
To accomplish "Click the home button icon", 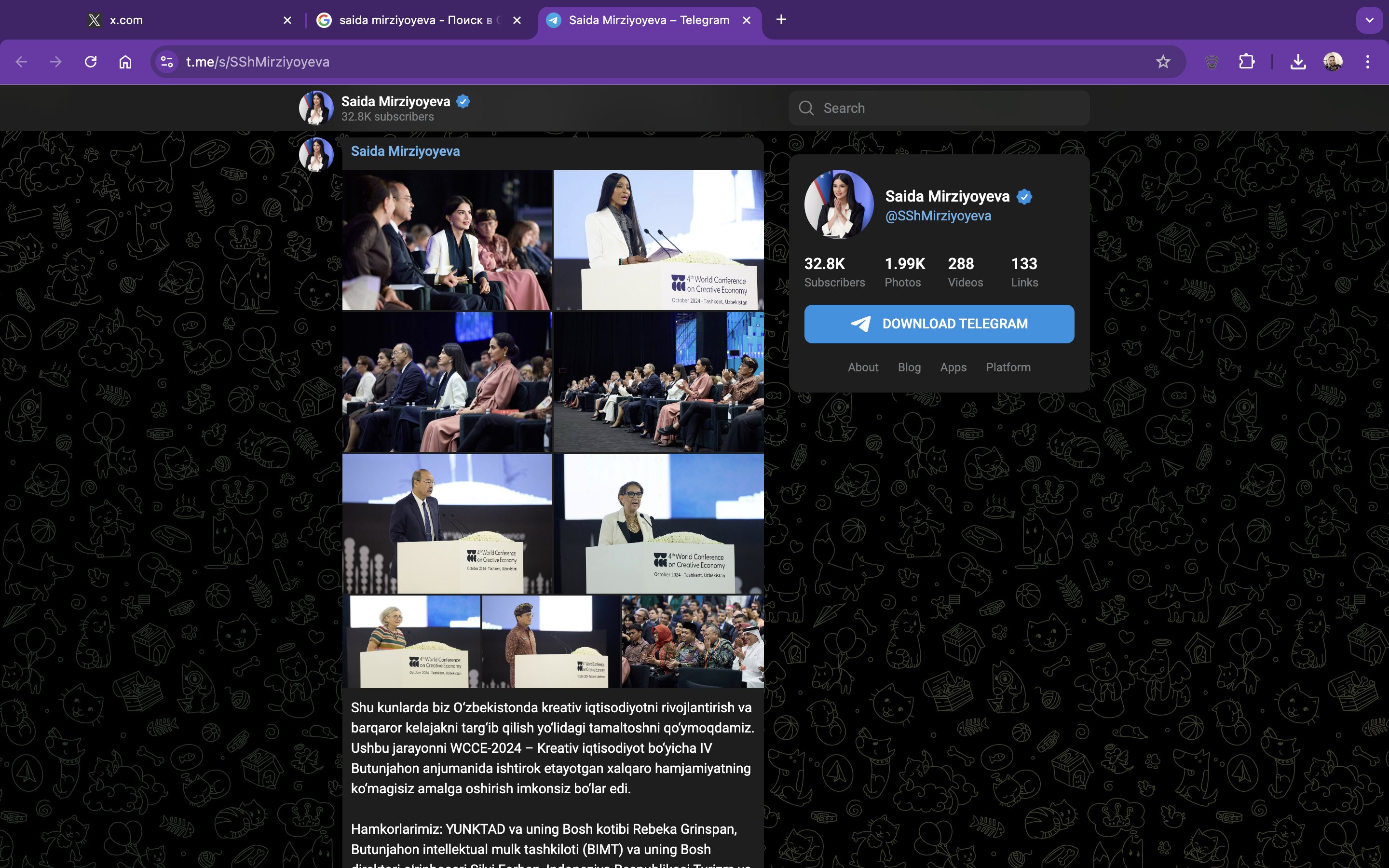I will pyautogui.click(x=125, y=62).
